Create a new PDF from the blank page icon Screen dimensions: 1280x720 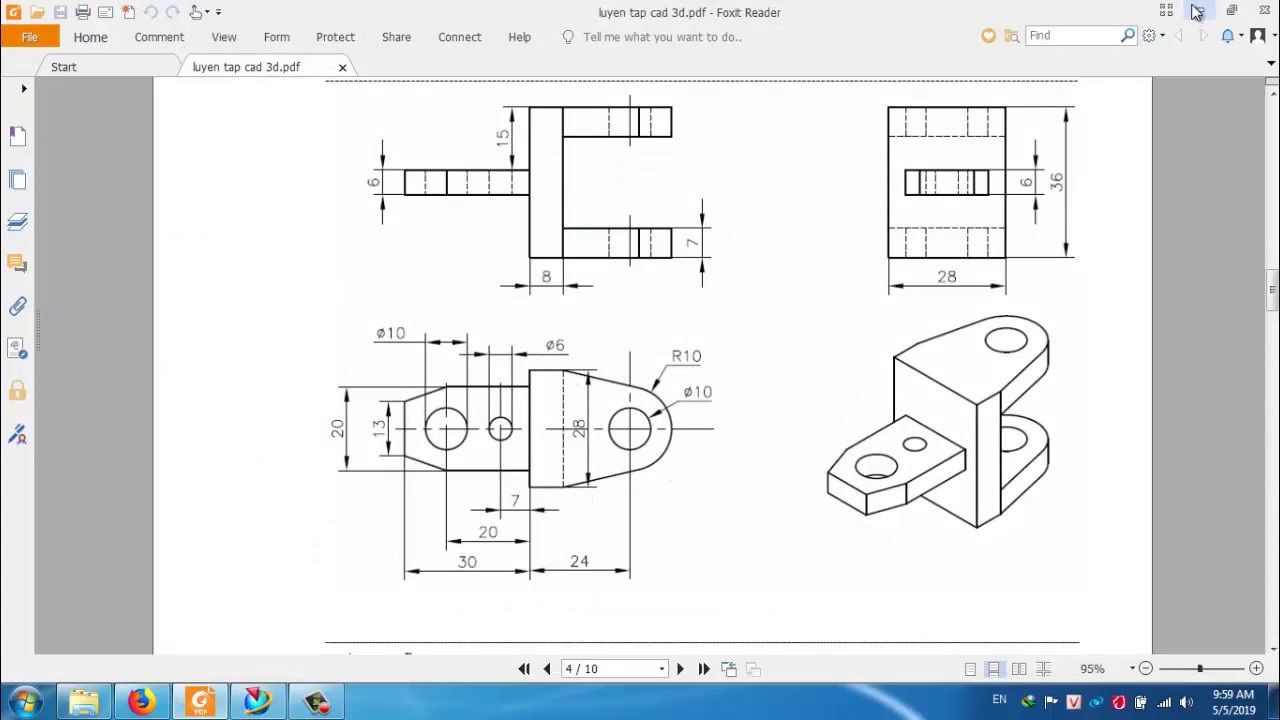click(x=128, y=12)
